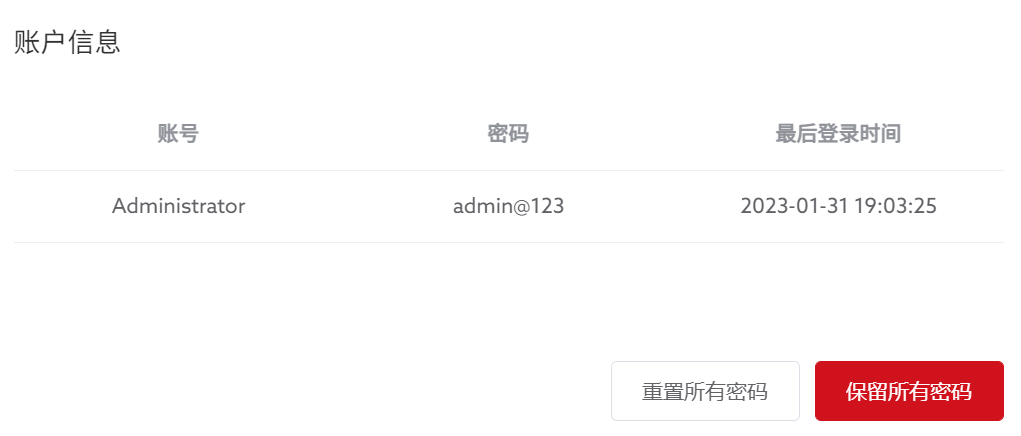This screenshot has height=436, width=1021.
Task: Select the account name under 账号
Action: pyautogui.click(x=178, y=206)
